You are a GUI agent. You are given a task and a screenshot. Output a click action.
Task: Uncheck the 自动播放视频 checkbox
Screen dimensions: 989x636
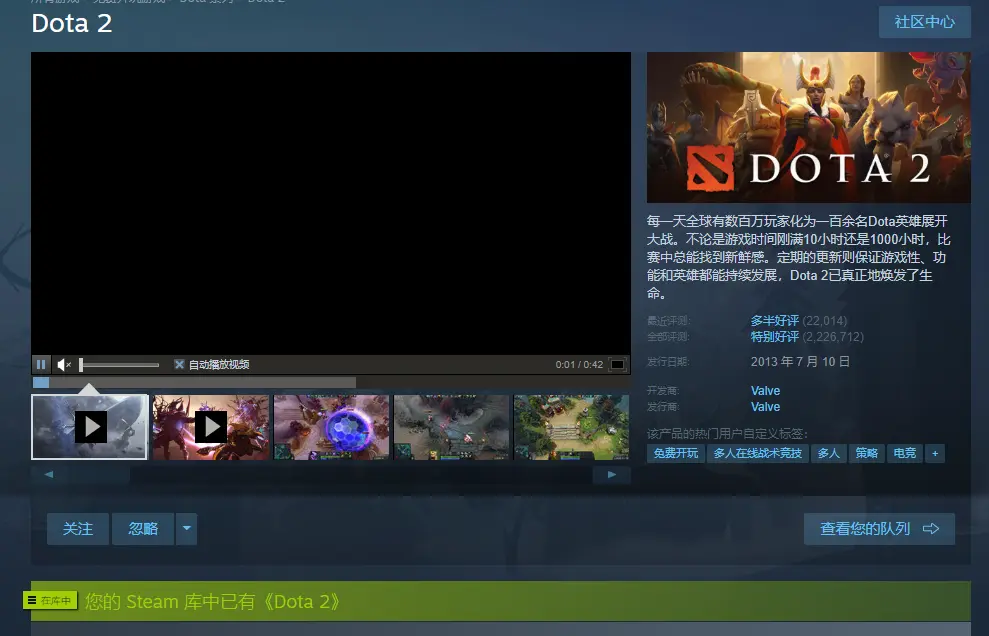point(179,365)
